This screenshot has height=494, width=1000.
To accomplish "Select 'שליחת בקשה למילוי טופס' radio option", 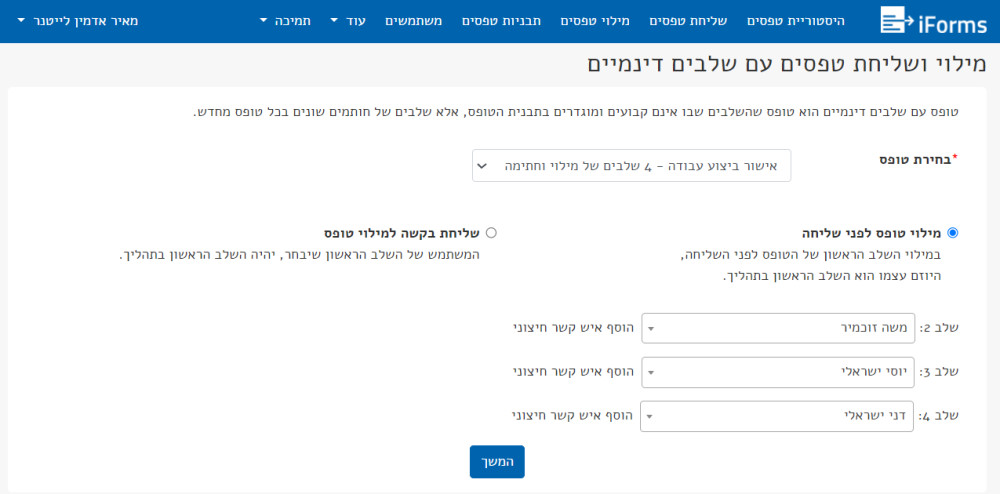I will point(491,233).
